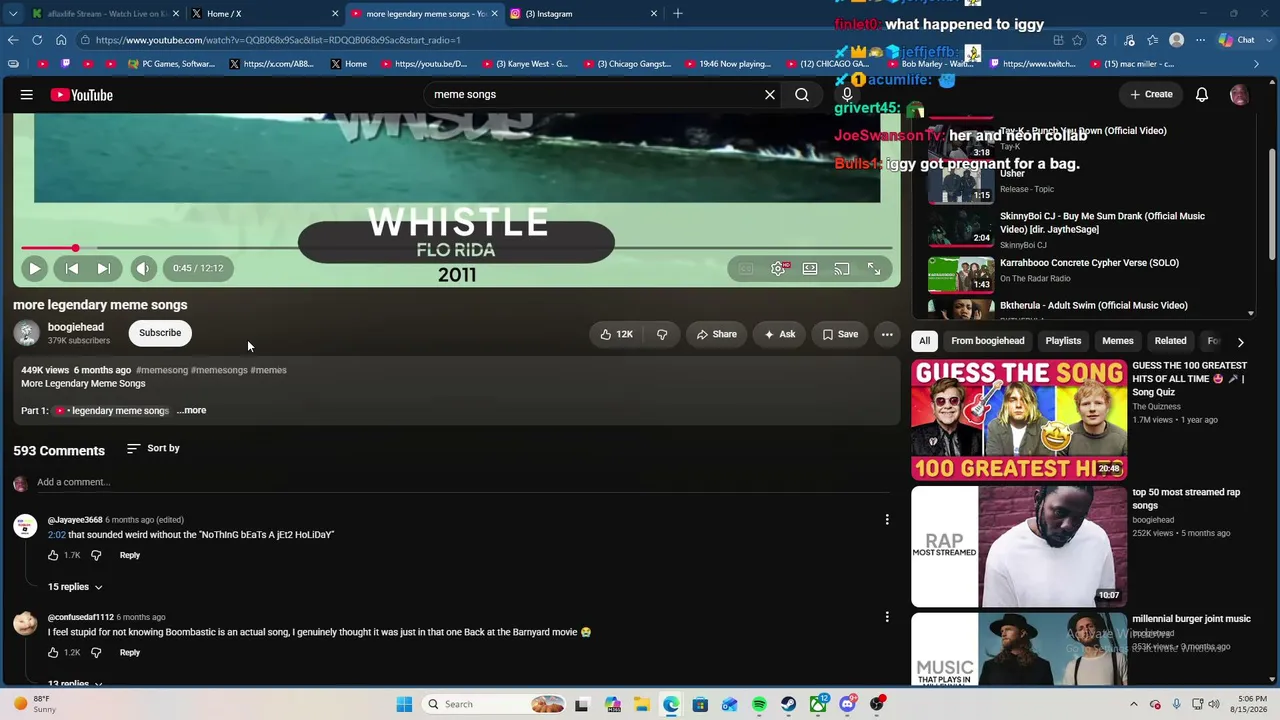The image size is (1280, 720).
Task: Switch player to theater mode
Action: tap(810, 268)
